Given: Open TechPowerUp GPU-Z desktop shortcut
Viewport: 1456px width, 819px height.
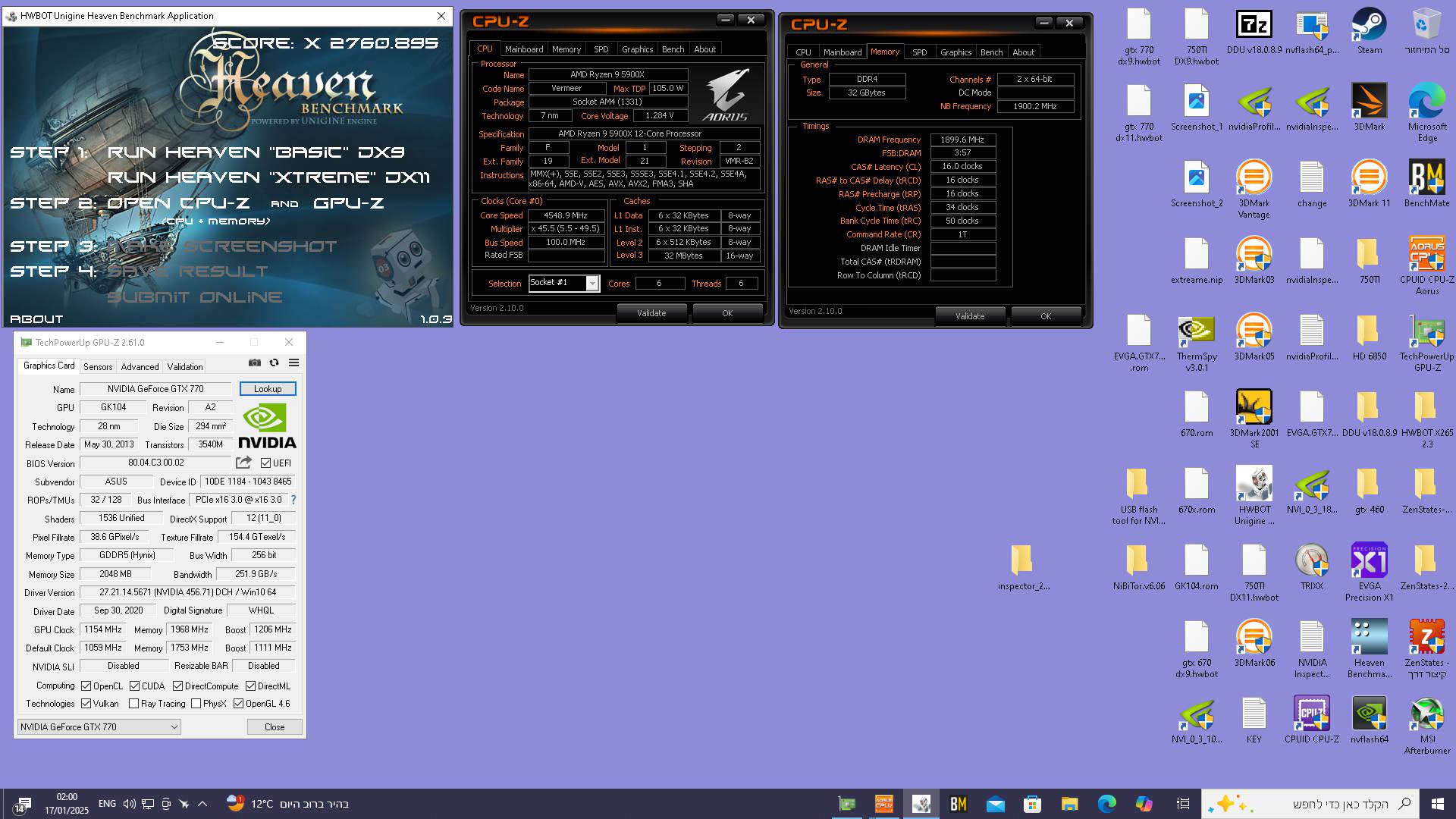Looking at the screenshot, I should [1426, 344].
